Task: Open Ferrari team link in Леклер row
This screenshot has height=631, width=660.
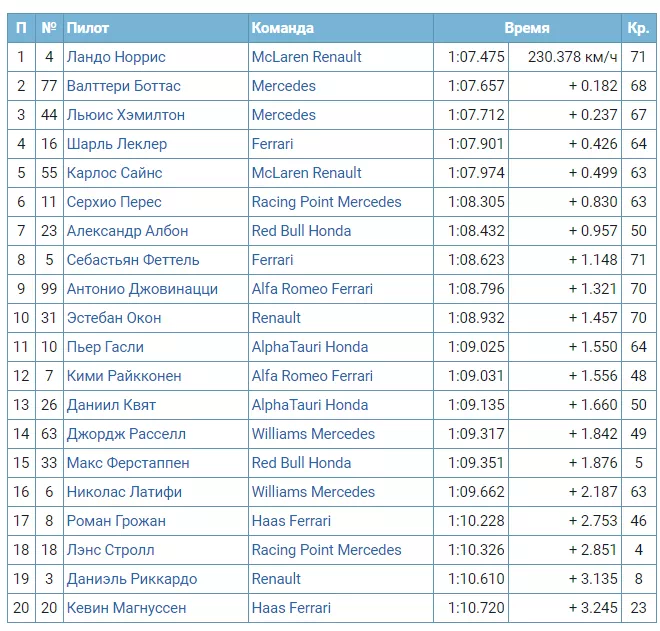Action: click(x=272, y=144)
